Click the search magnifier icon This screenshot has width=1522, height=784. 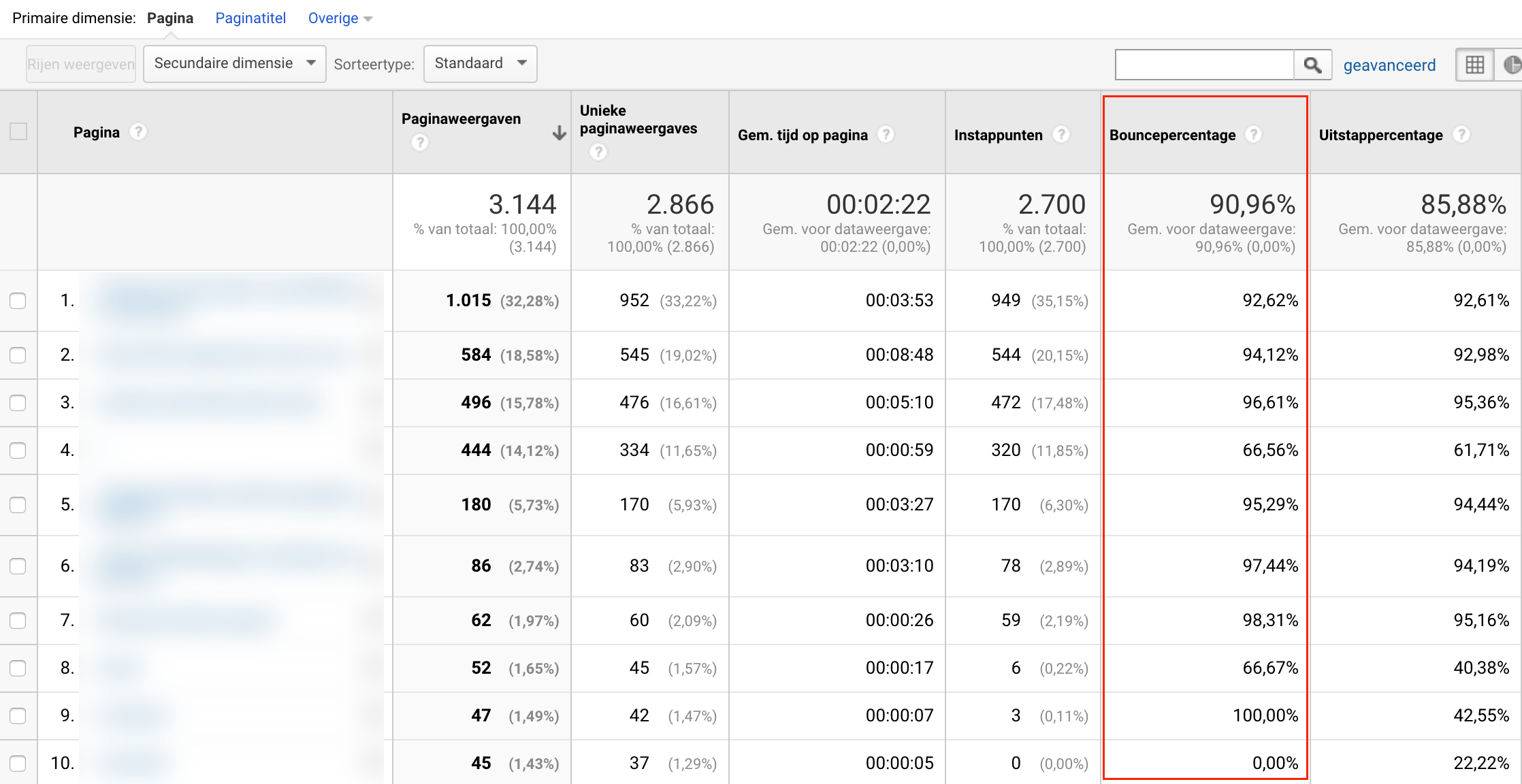pos(1312,65)
